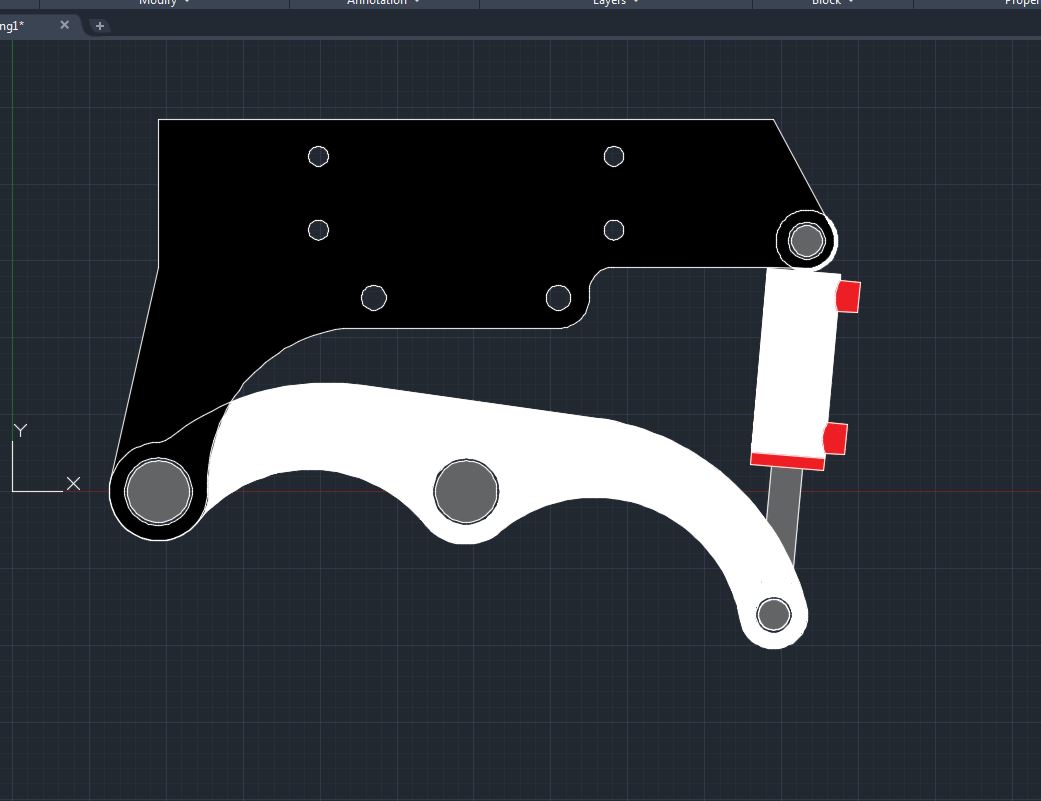Click the white hydraulic cylinder body

pos(795,365)
